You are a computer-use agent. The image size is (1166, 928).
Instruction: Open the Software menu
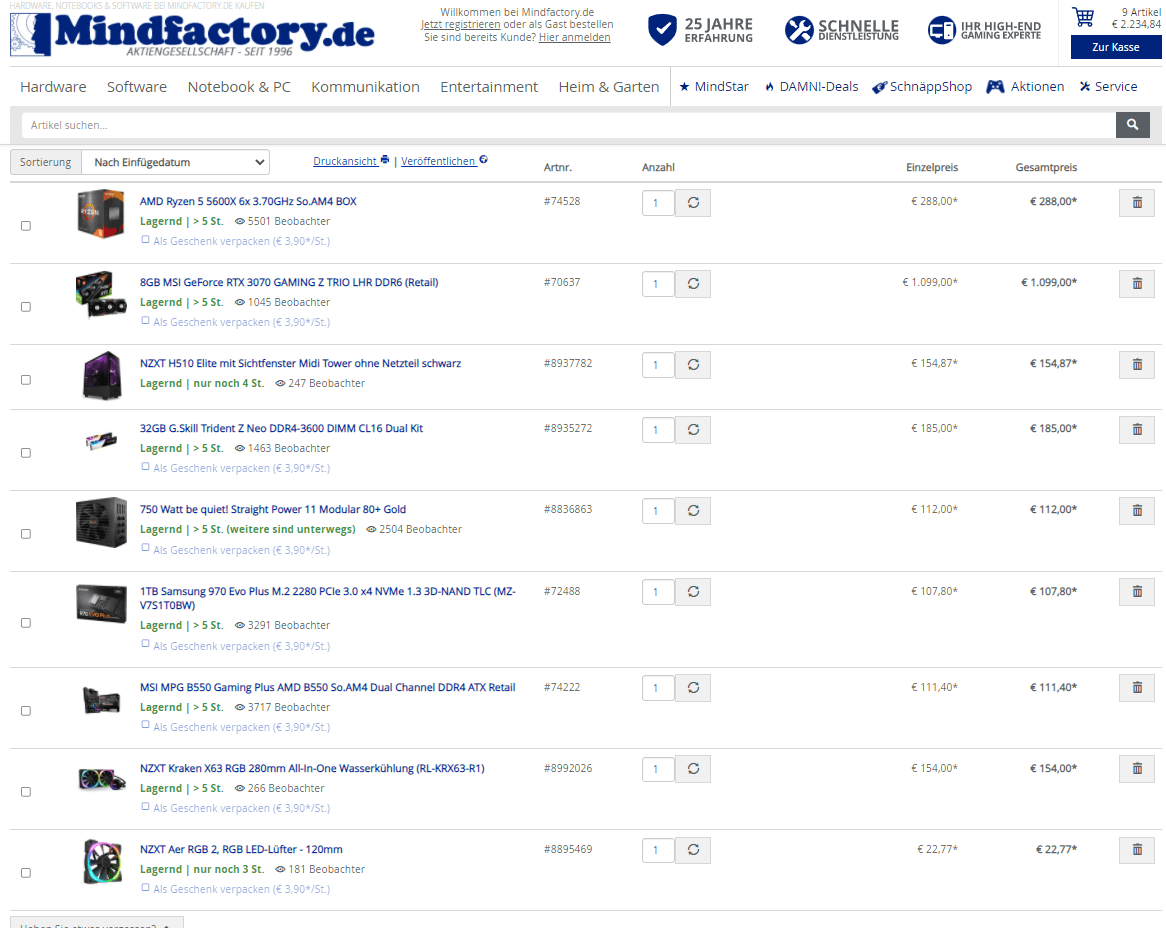pos(137,87)
